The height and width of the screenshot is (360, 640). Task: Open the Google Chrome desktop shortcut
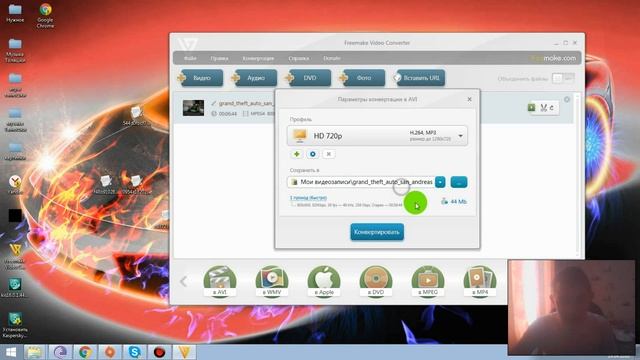coord(45,16)
